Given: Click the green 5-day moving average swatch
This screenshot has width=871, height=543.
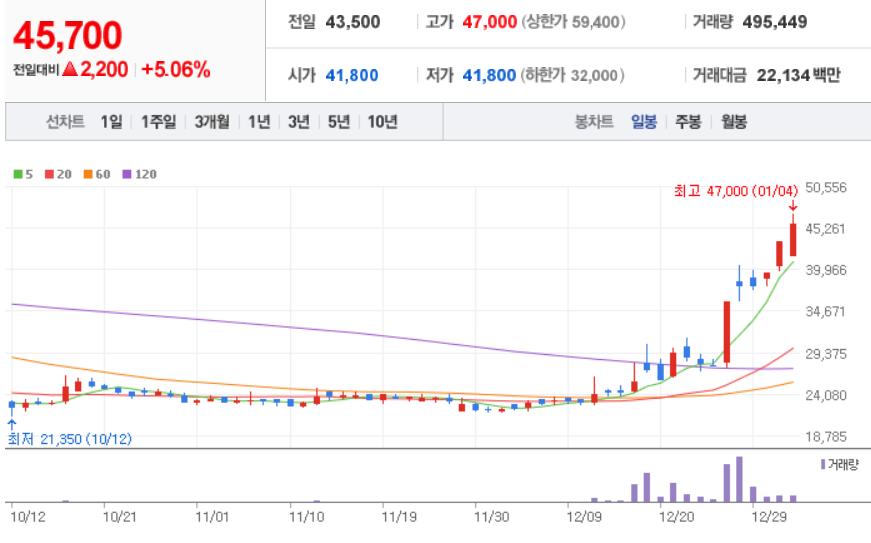Looking at the screenshot, I should pyautogui.click(x=18, y=174).
